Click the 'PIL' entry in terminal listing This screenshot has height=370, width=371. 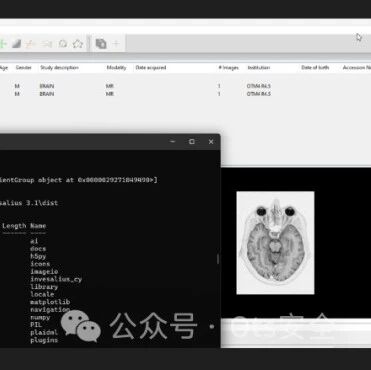[x=36, y=325]
